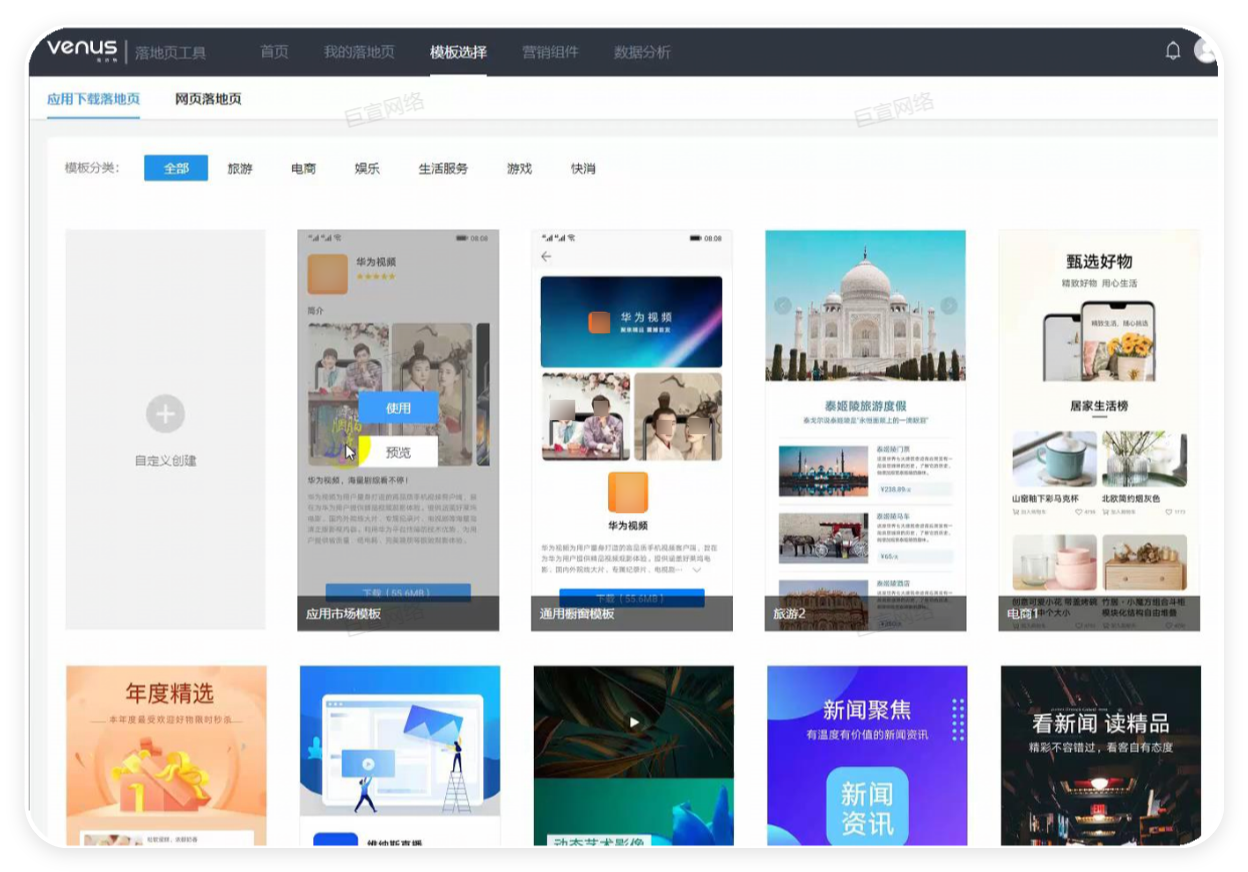The height and width of the screenshot is (872, 1248).
Task: Click the orange app icon in 通用橱窗模板
Action: click(628, 492)
